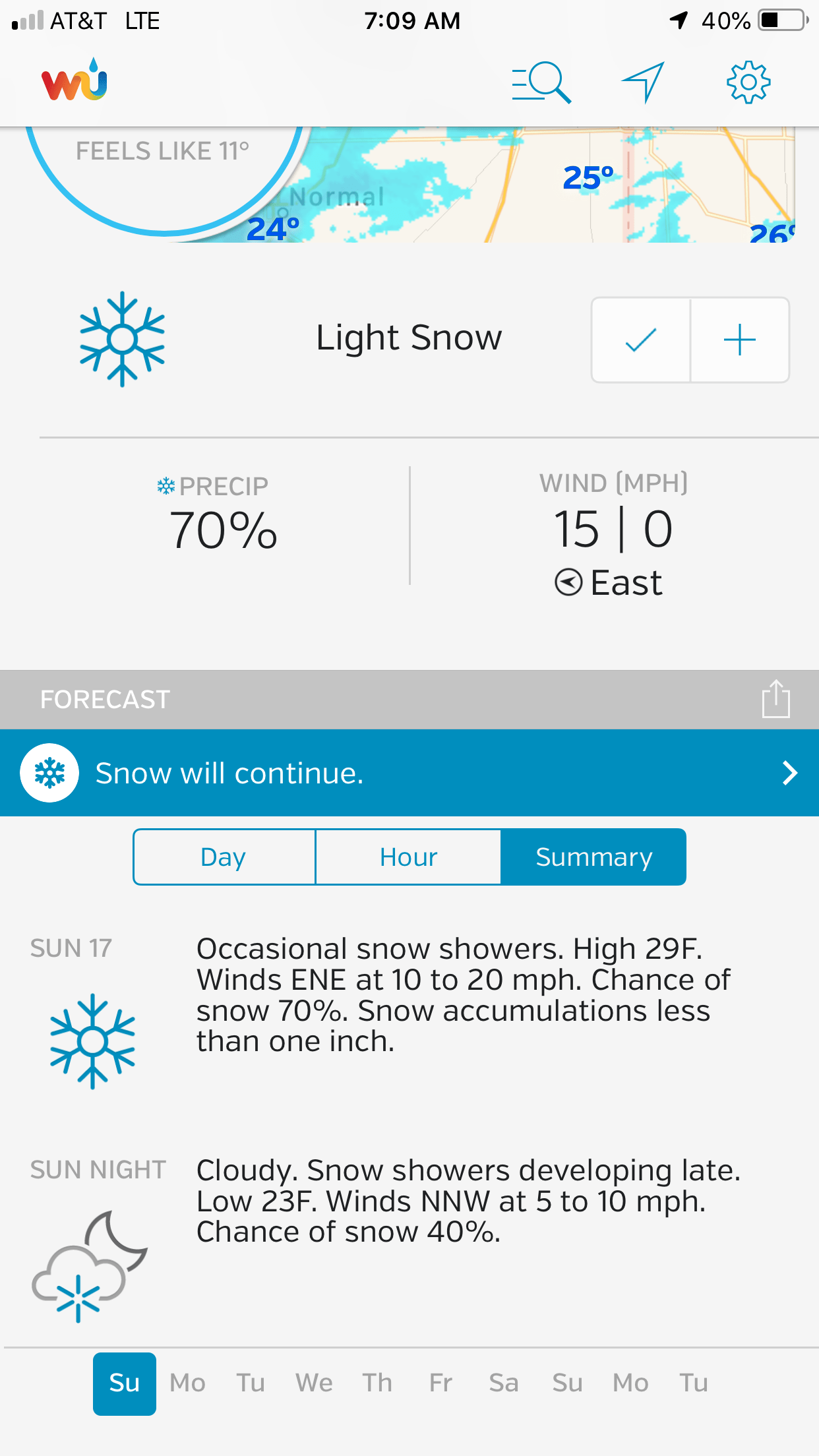Image resolution: width=819 pixels, height=1456 pixels.
Task: Select Th in the day strip
Action: pyautogui.click(x=377, y=1383)
